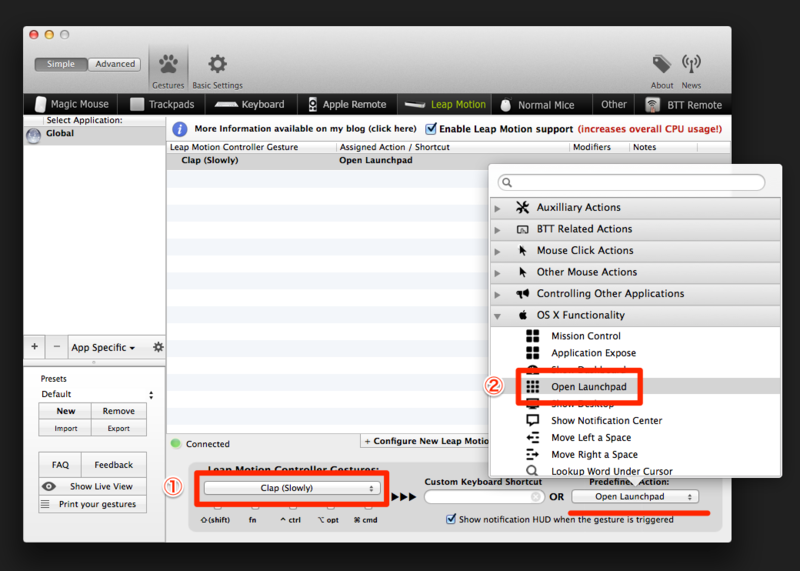Open Basic Settings gear icon
Viewport: 800px width, 571px height.
[x=217, y=64]
